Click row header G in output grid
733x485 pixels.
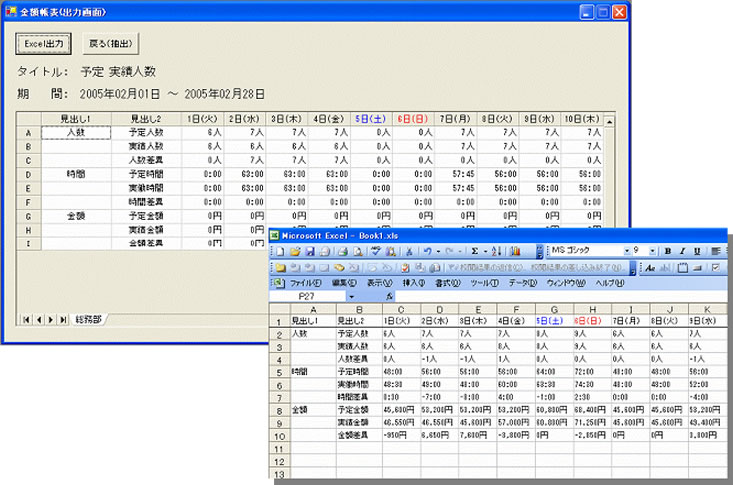tap(29, 217)
